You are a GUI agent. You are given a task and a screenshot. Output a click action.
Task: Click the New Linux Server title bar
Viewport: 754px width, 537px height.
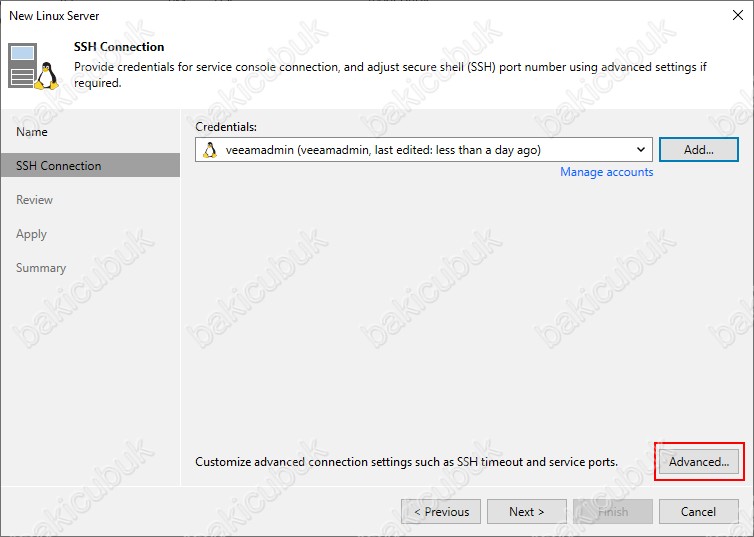[x=300, y=15]
